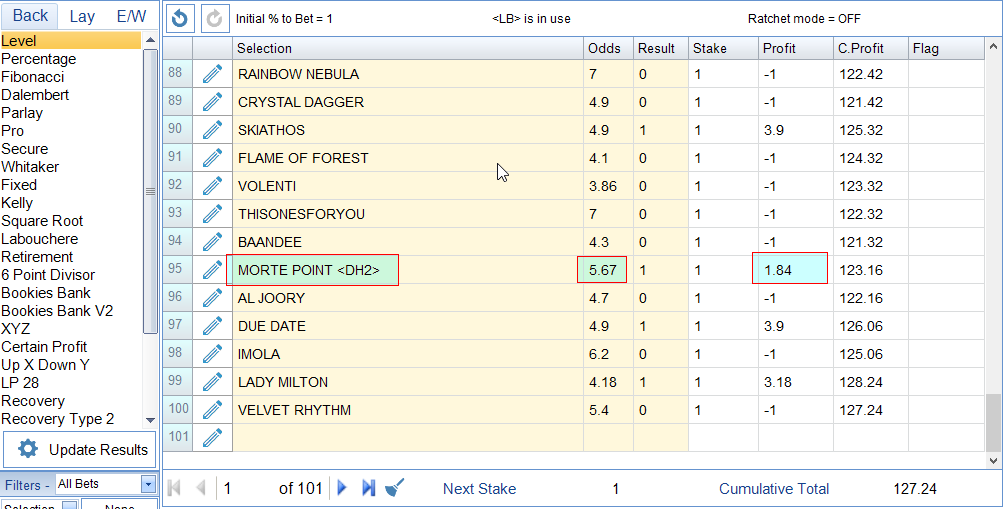This screenshot has width=1004, height=509.
Task: Click the undo arrow icon in toolbar
Action: tap(180, 18)
